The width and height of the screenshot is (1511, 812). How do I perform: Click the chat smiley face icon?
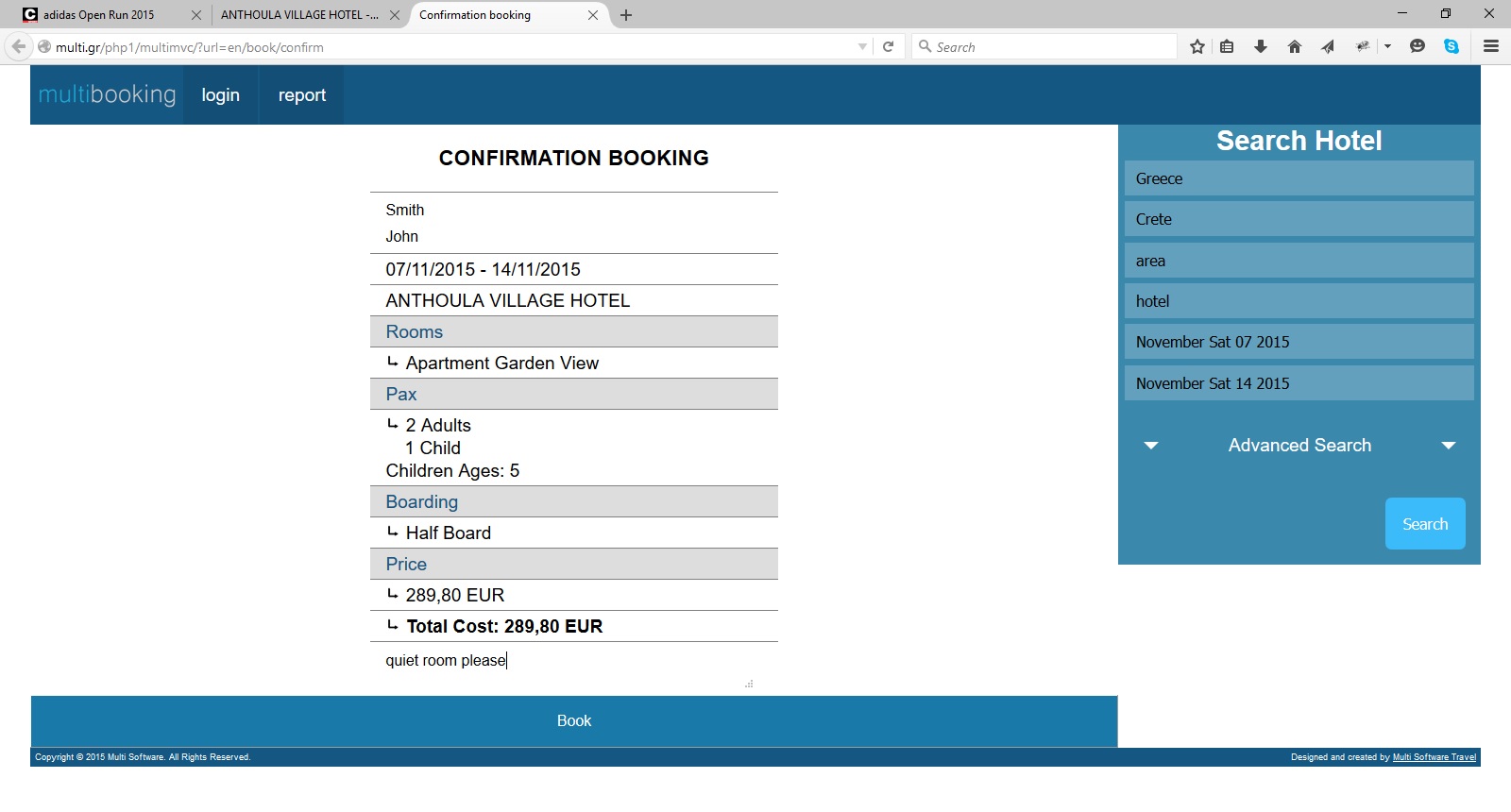tap(1417, 46)
